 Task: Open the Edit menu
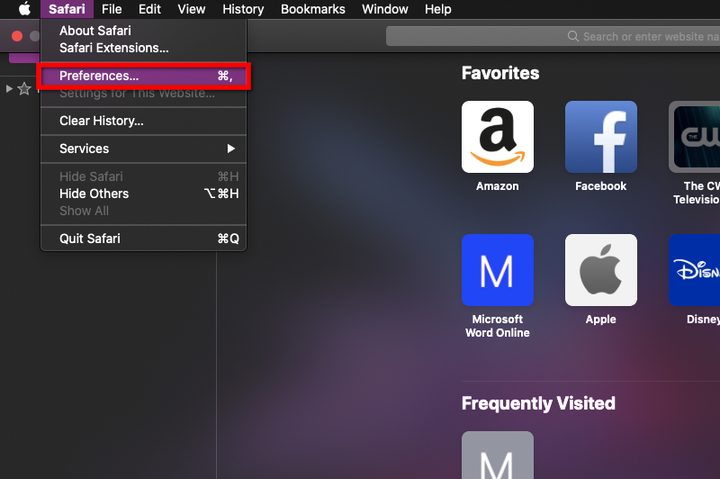(x=150, y=9)
